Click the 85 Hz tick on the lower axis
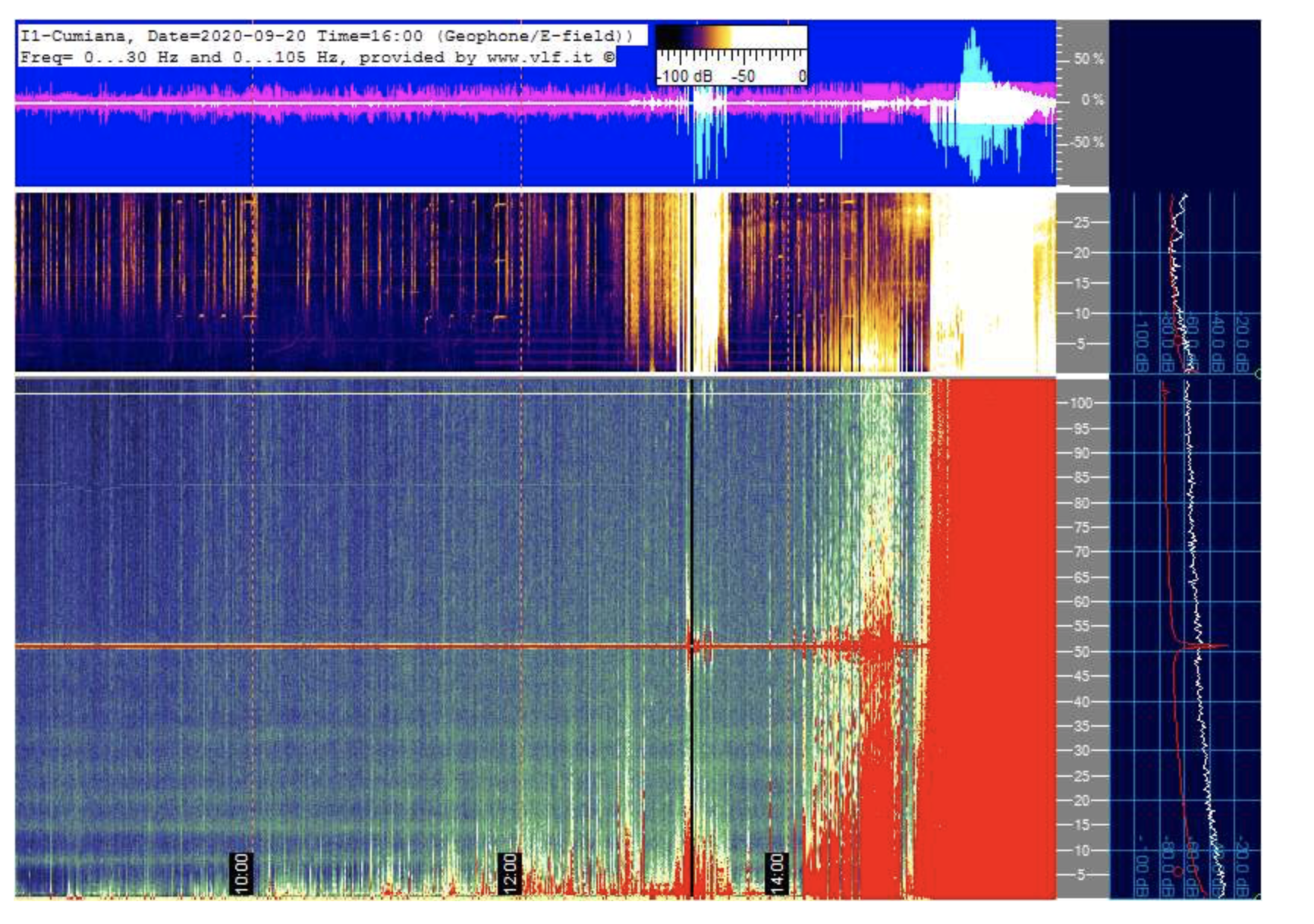This screenshot has width=1314, height=924. pos(1080,478)
